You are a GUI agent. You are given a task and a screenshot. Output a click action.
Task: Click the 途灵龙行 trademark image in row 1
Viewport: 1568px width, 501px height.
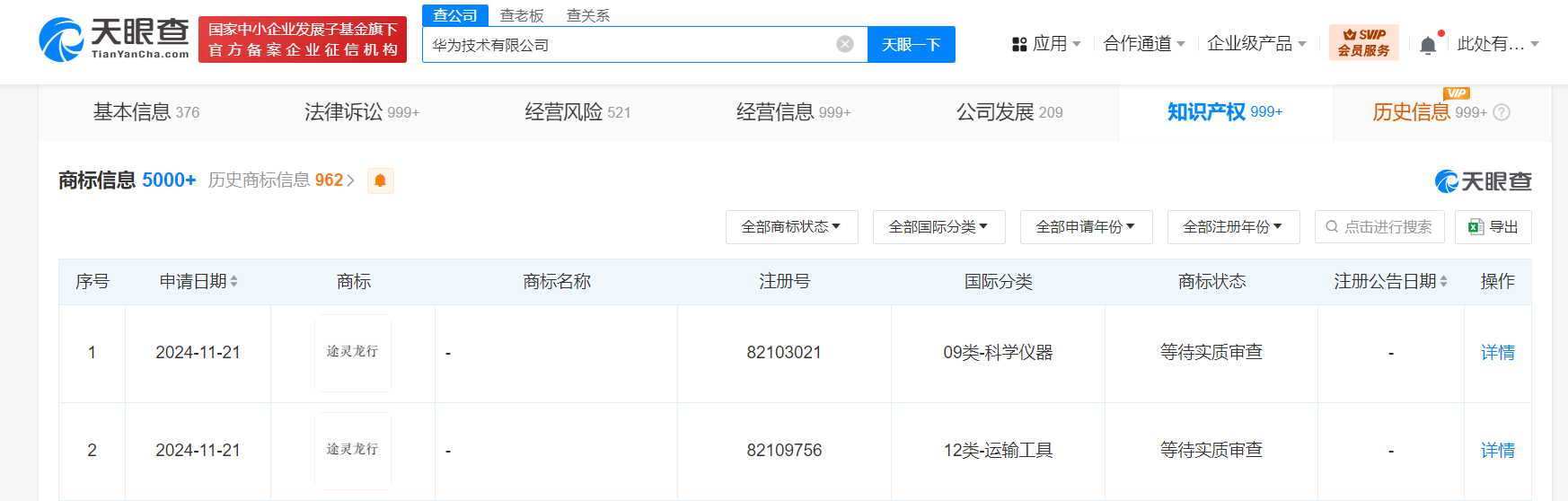tap(352, 352)
